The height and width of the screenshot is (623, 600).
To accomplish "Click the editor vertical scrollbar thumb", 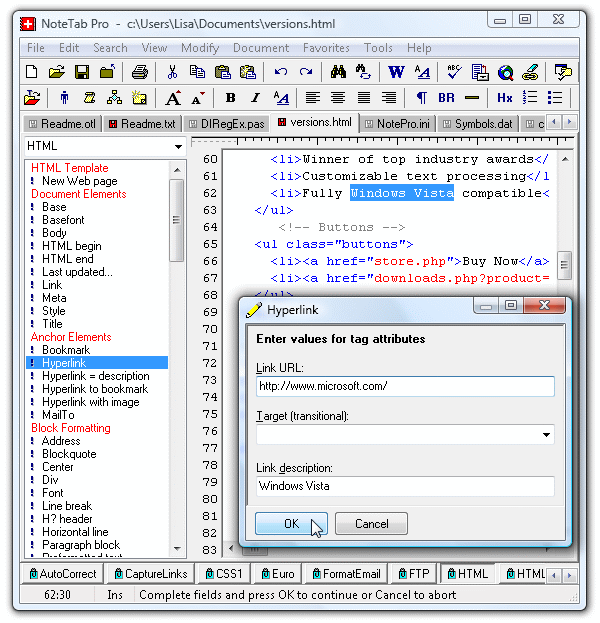I will 565,265.
